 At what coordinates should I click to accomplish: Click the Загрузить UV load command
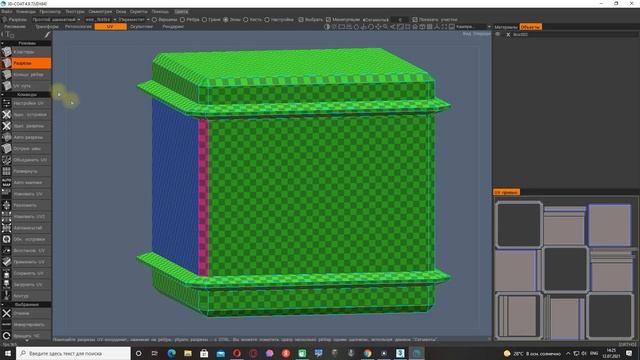pos(26,284)
